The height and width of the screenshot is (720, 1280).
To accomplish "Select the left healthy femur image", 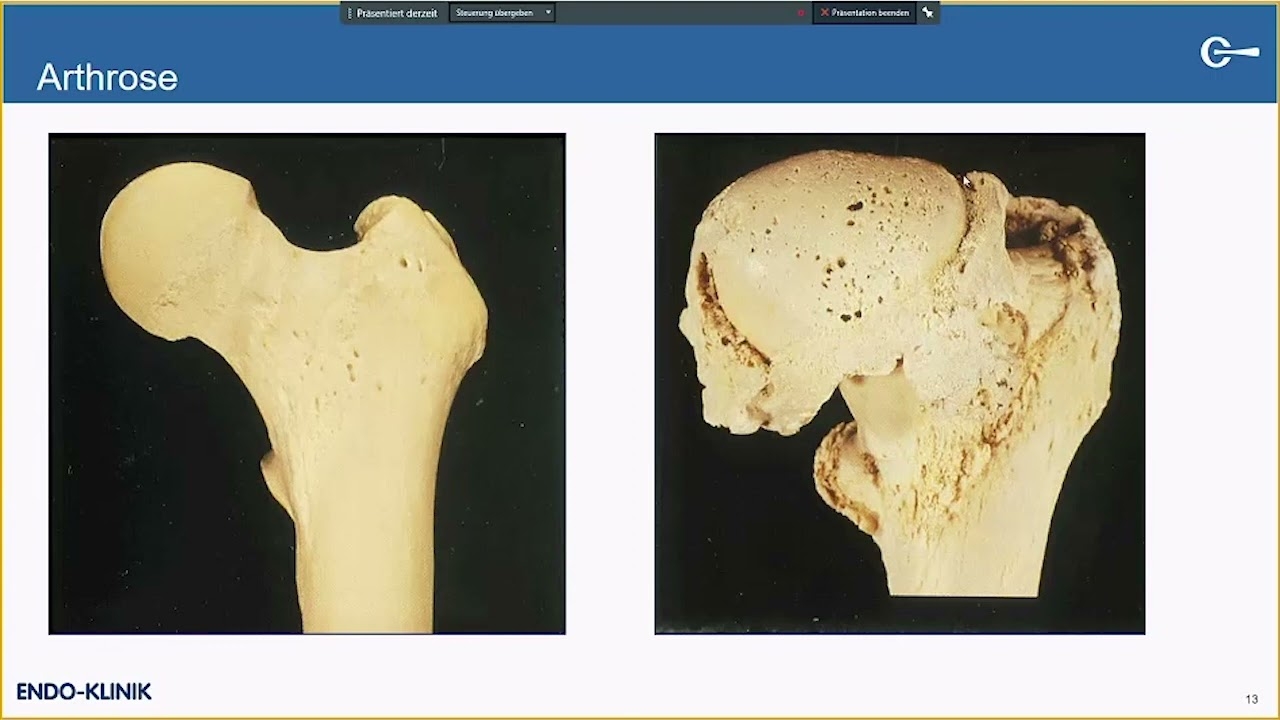I will point(306,382).
